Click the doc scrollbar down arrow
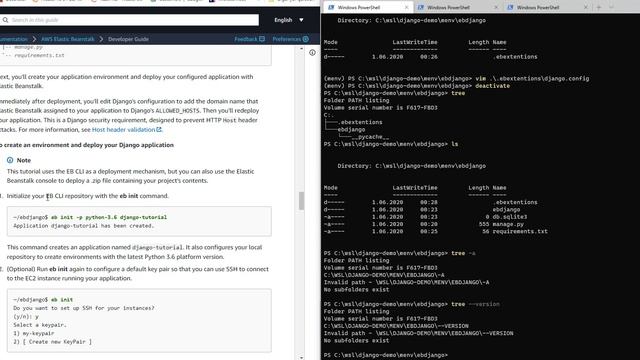 (x=302, y=358)
